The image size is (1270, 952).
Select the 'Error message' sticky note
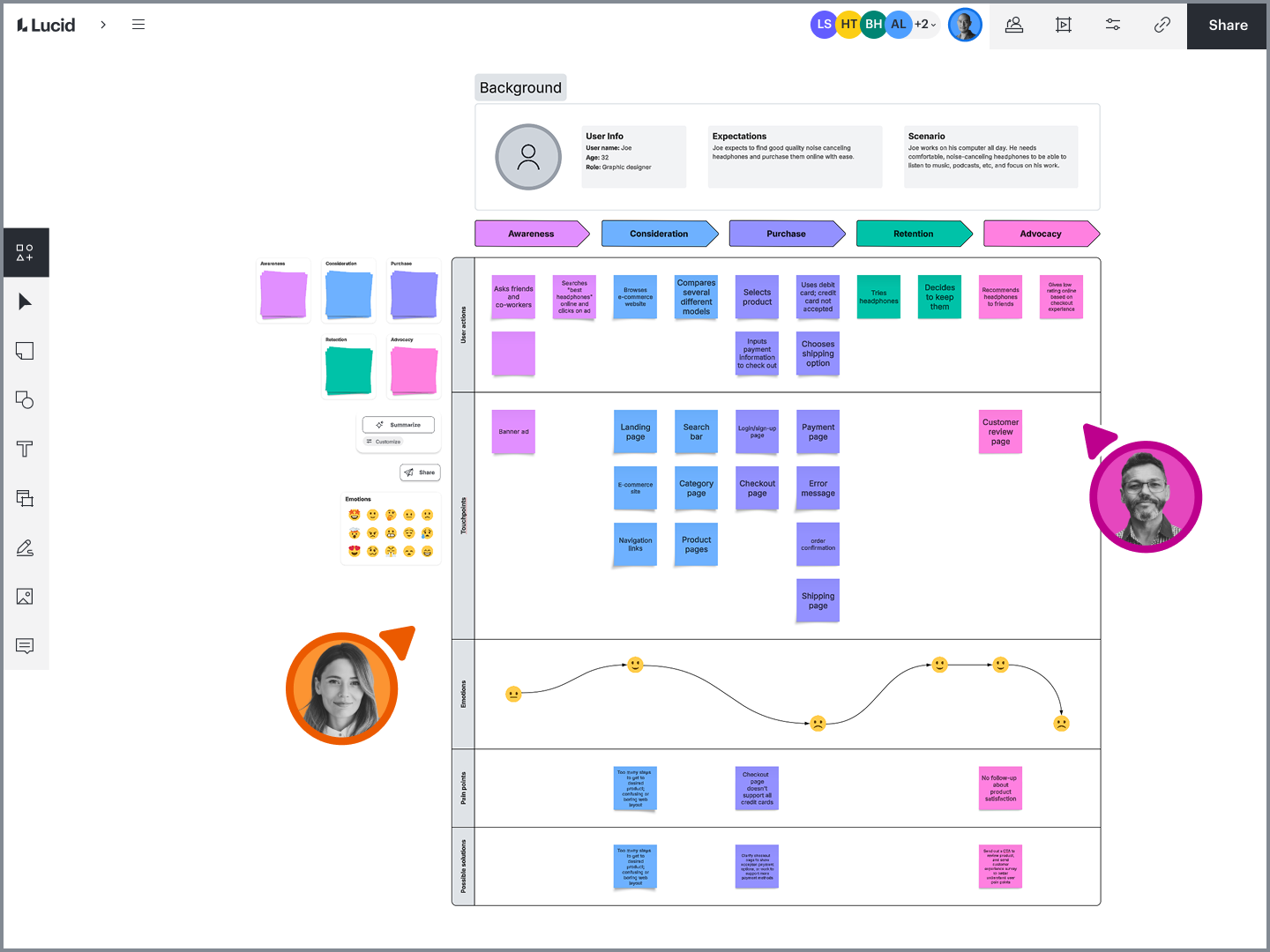(818, 488)
